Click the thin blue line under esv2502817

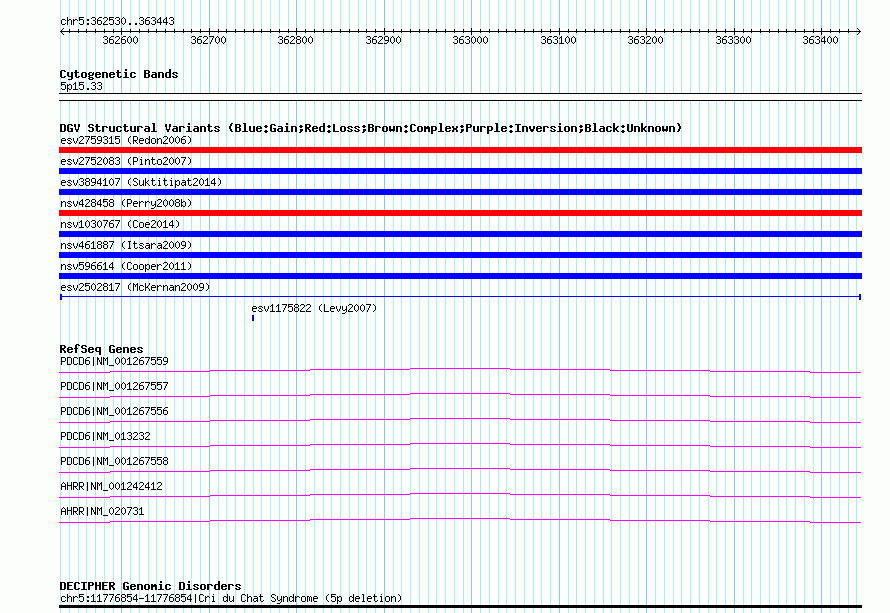[460, 297]
